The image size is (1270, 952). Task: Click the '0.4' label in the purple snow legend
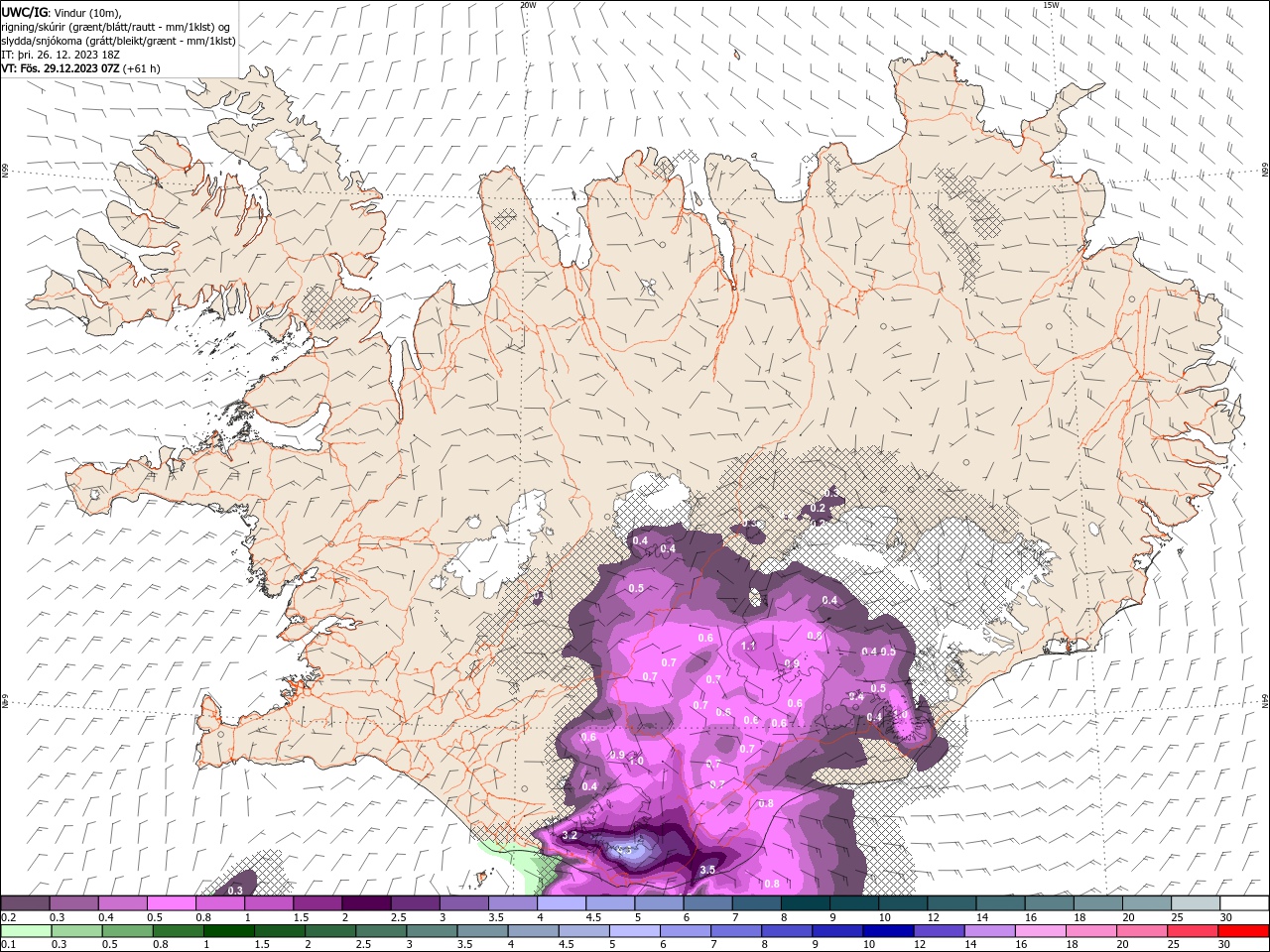click(x=104, y=917)
